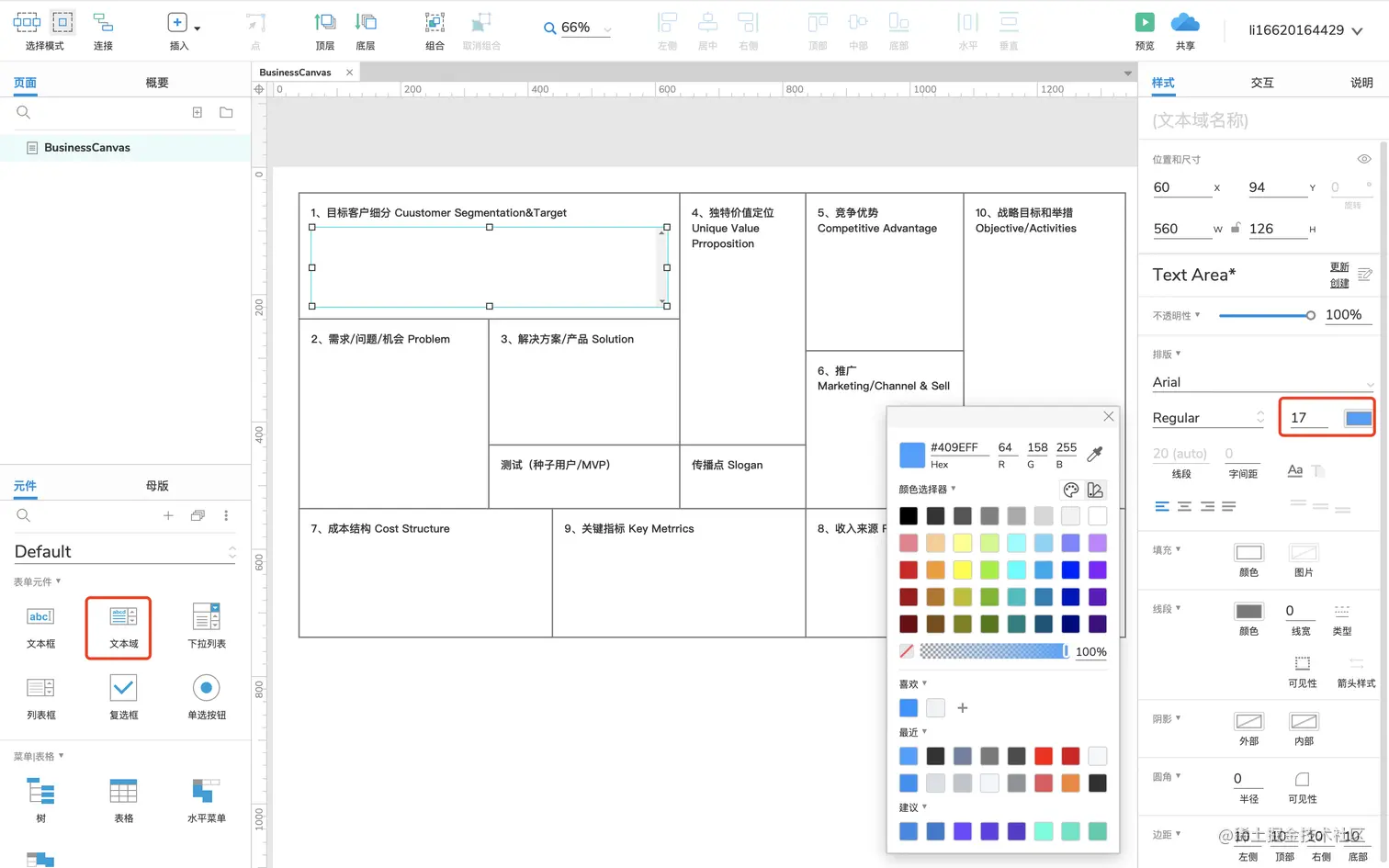Toggle center text alignment

[1184, 506]
